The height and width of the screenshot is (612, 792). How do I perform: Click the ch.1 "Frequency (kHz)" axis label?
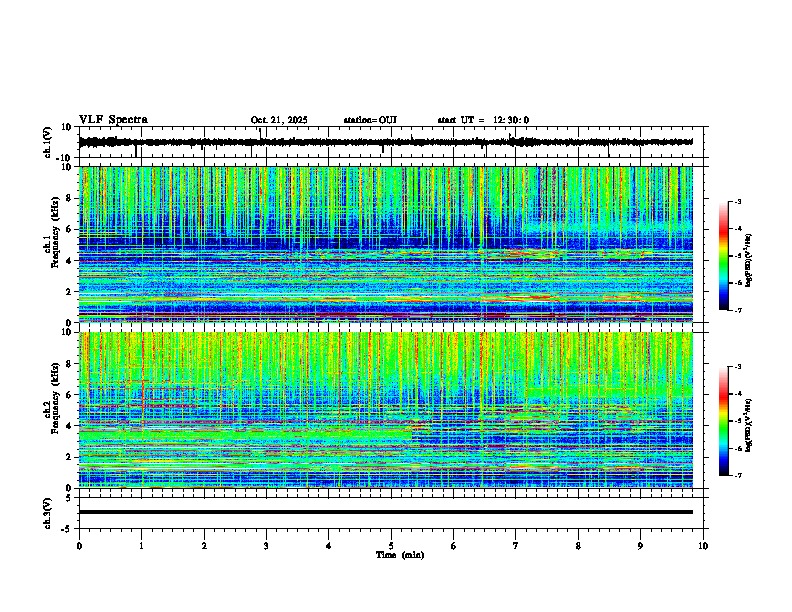(x=56, y=233)
